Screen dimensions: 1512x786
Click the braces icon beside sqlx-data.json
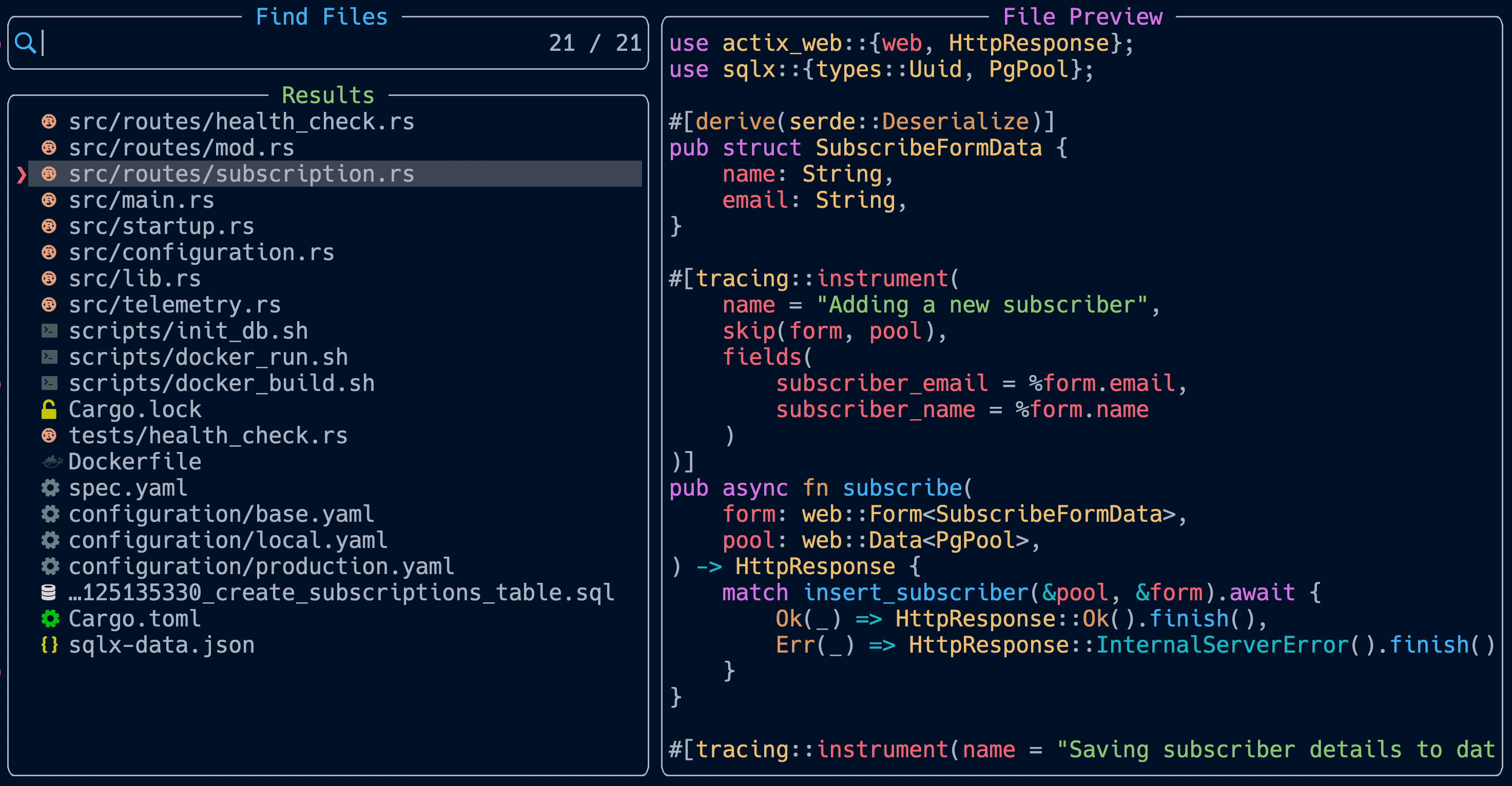pyautogui.click(x=49, y=644)
